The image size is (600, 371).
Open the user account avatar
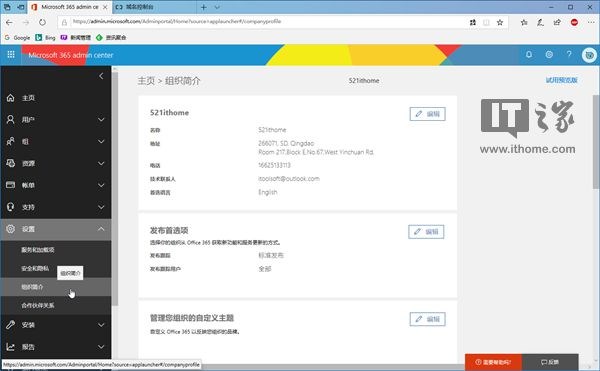pyautogui.click(x=589, y=55)
